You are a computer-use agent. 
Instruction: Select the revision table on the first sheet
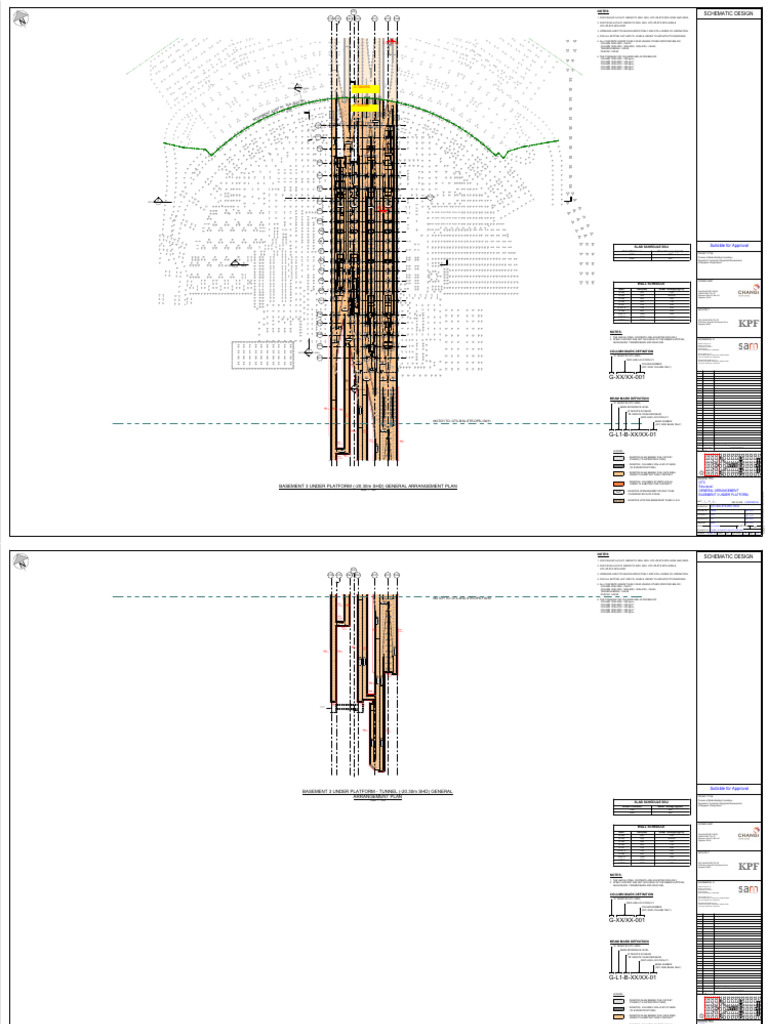pos(730,411)
